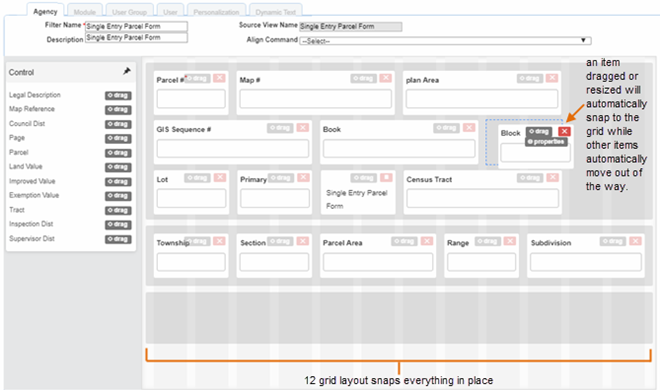Click the Source View Name field

[351, 27]
